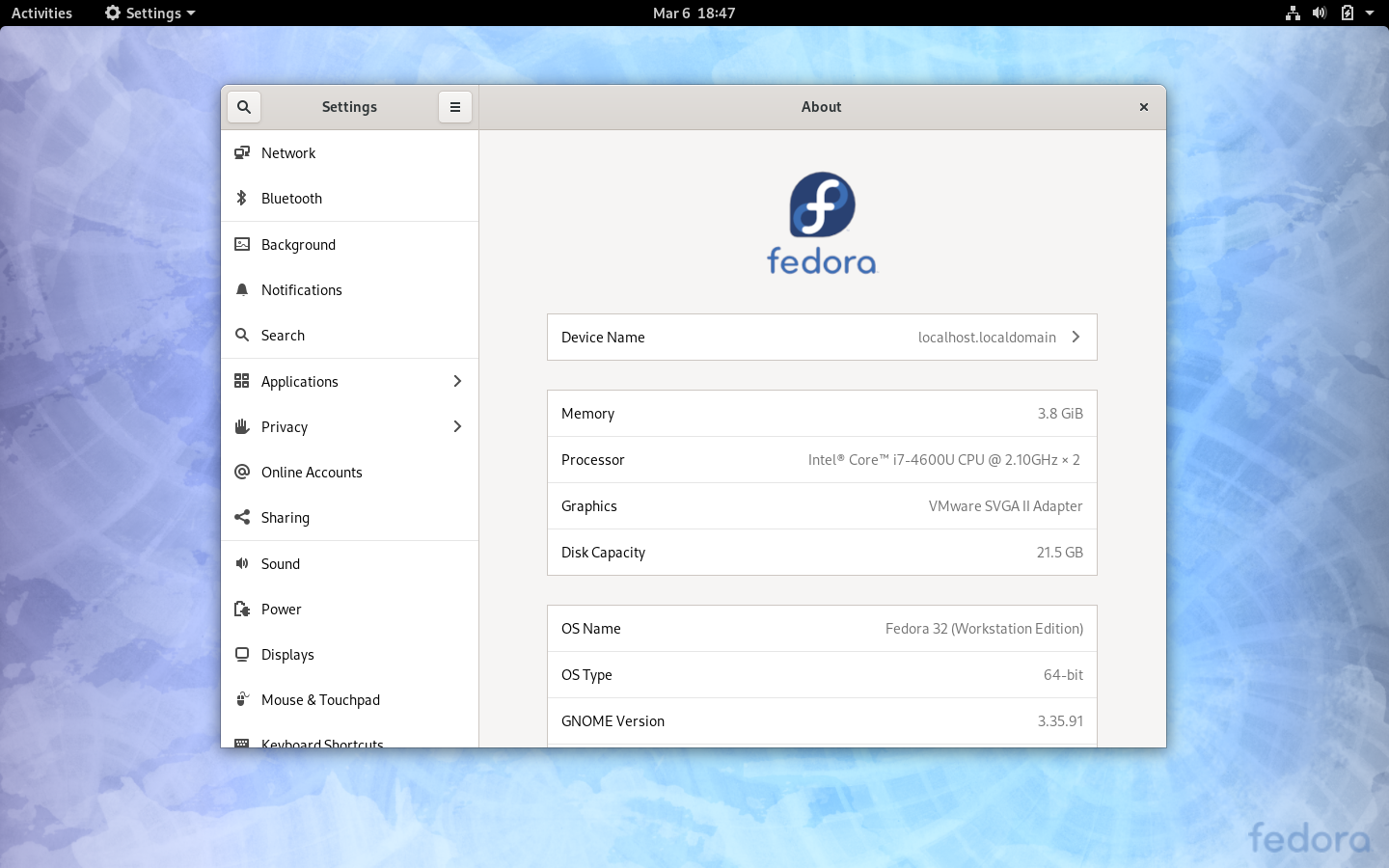
Task: Open Device Name row chevron
Action: [x=1076, y=337]
